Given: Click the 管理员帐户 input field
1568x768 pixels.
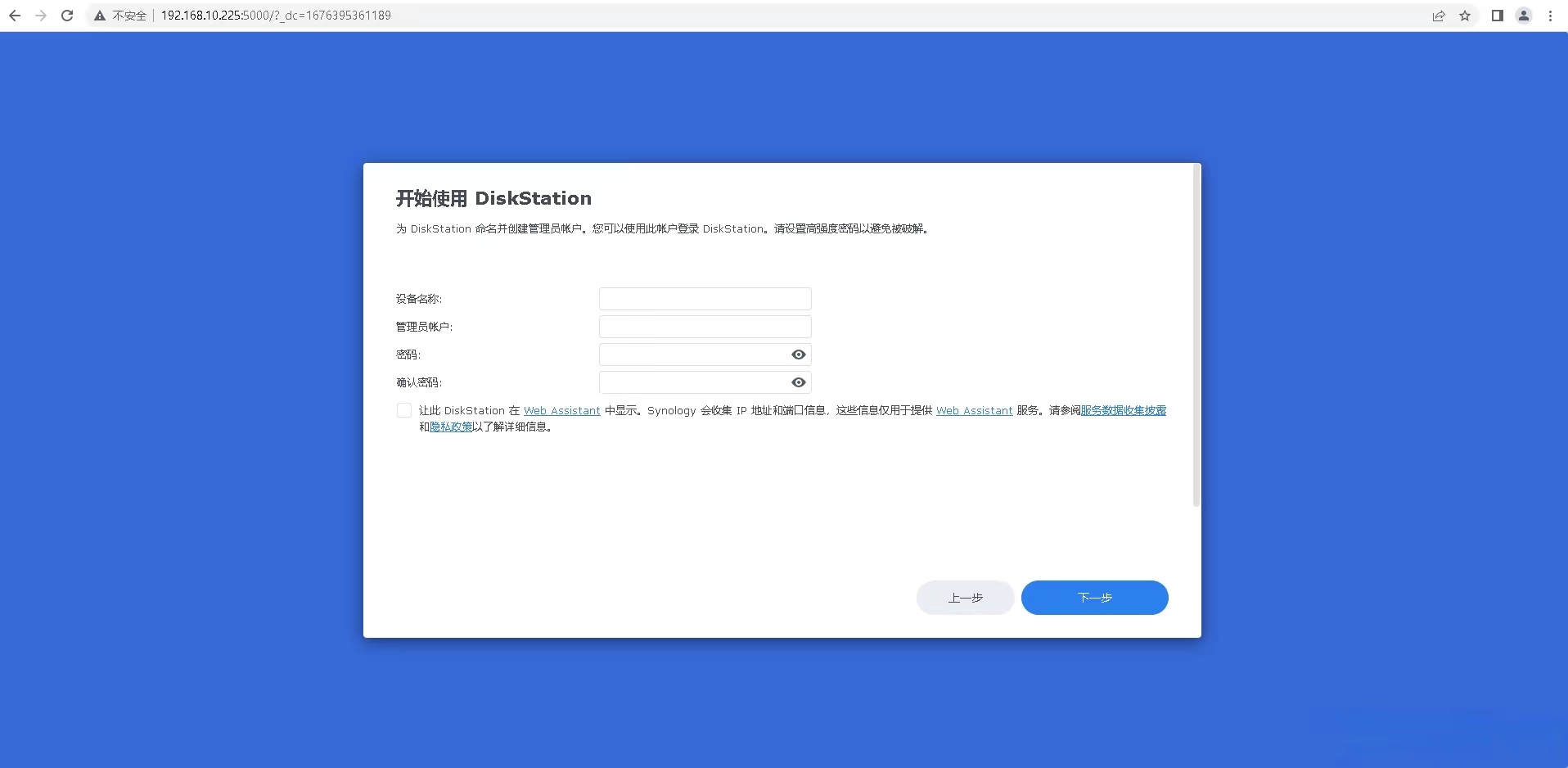Looking at the screenshot, I should (x=705, y=327).
